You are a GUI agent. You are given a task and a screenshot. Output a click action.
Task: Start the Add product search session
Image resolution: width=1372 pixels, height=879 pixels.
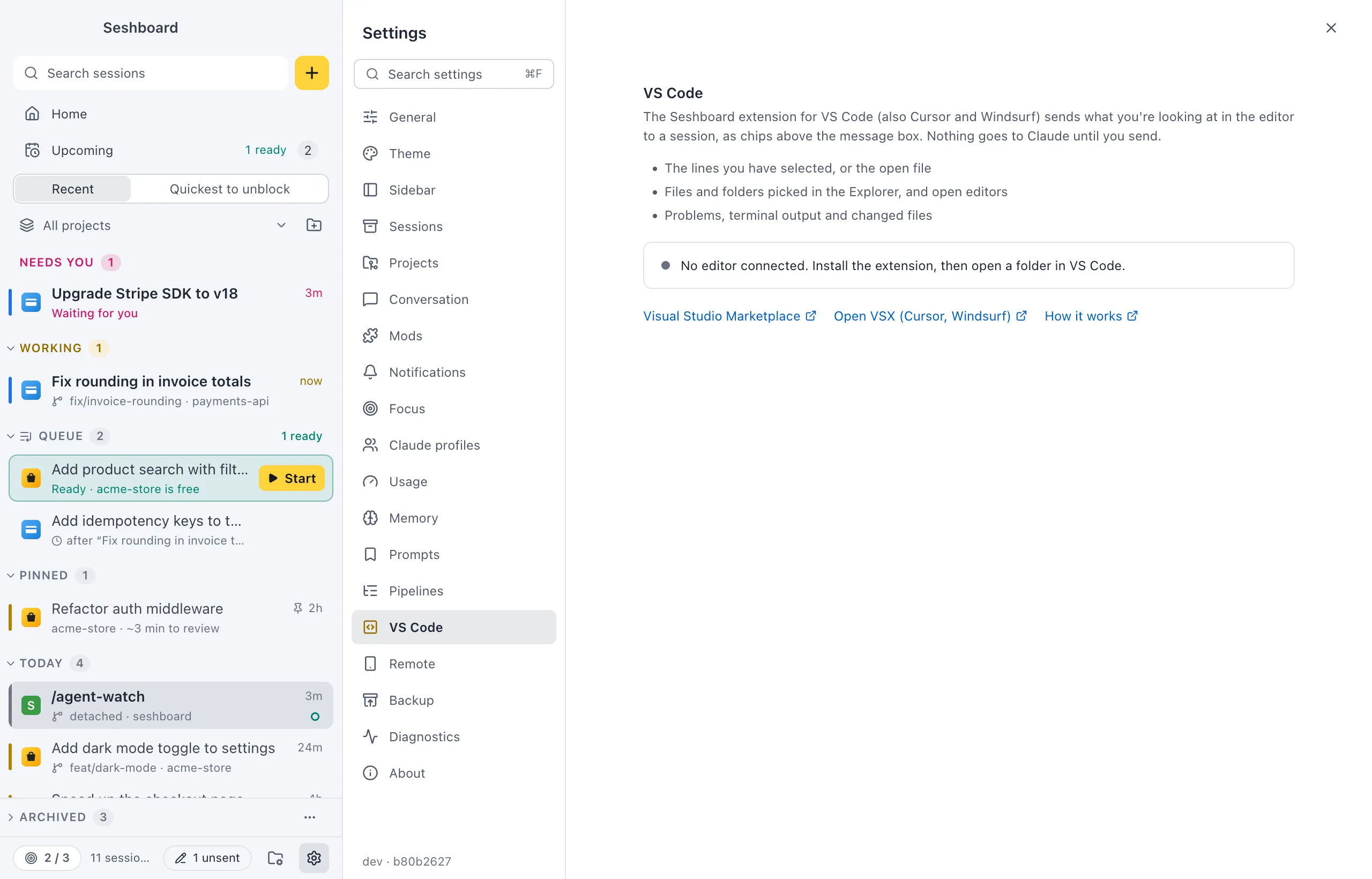(292, 478)
